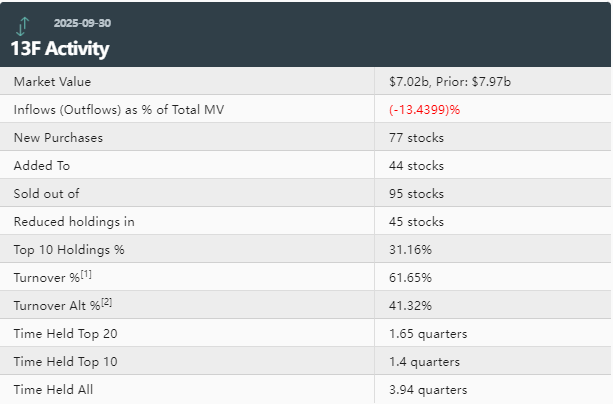
Task: Open footnote 1 next to Turnover %
Action: click(x=87, y=272)
